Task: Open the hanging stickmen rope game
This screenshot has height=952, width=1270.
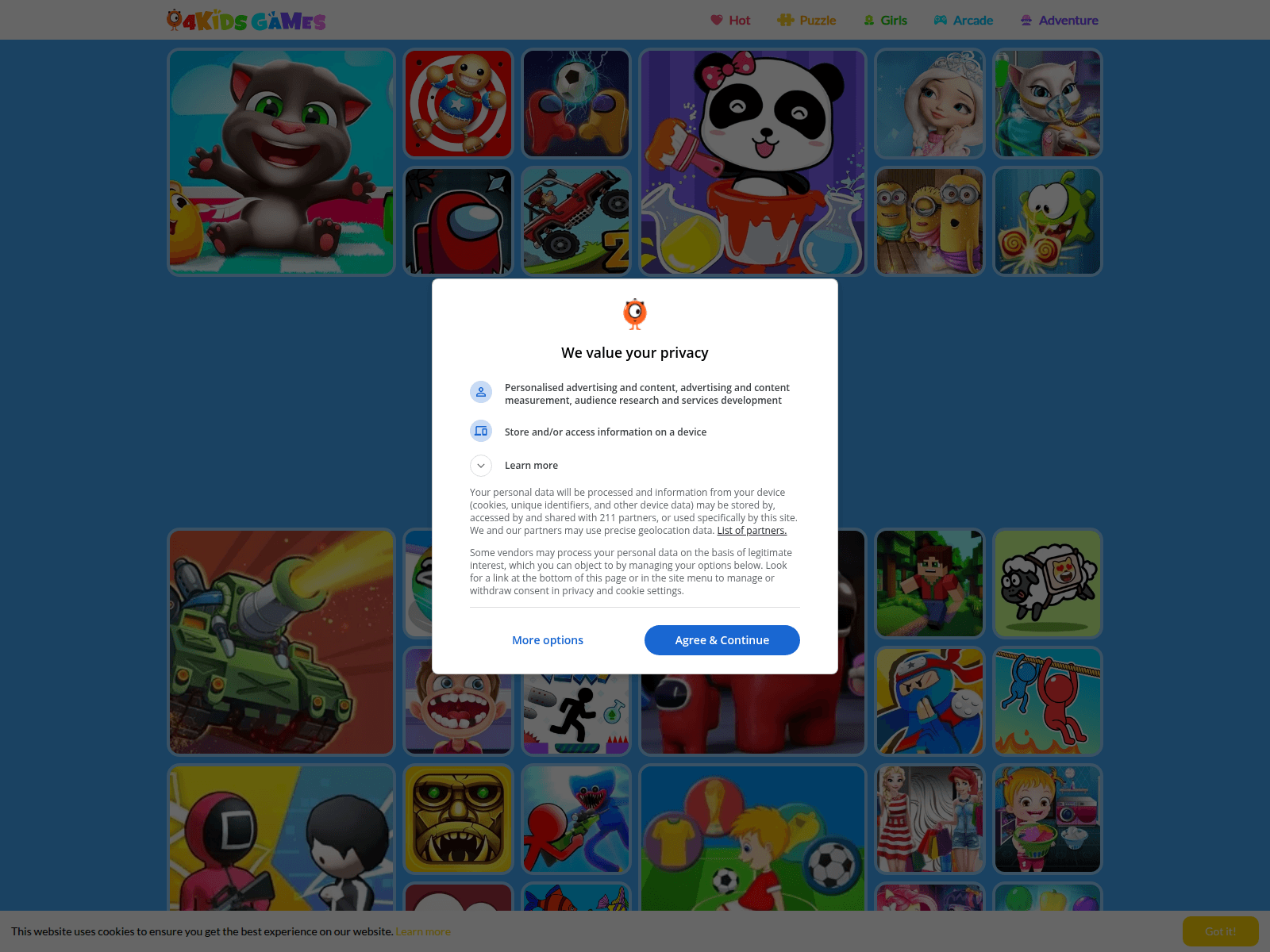Action: click(1048, 701)
